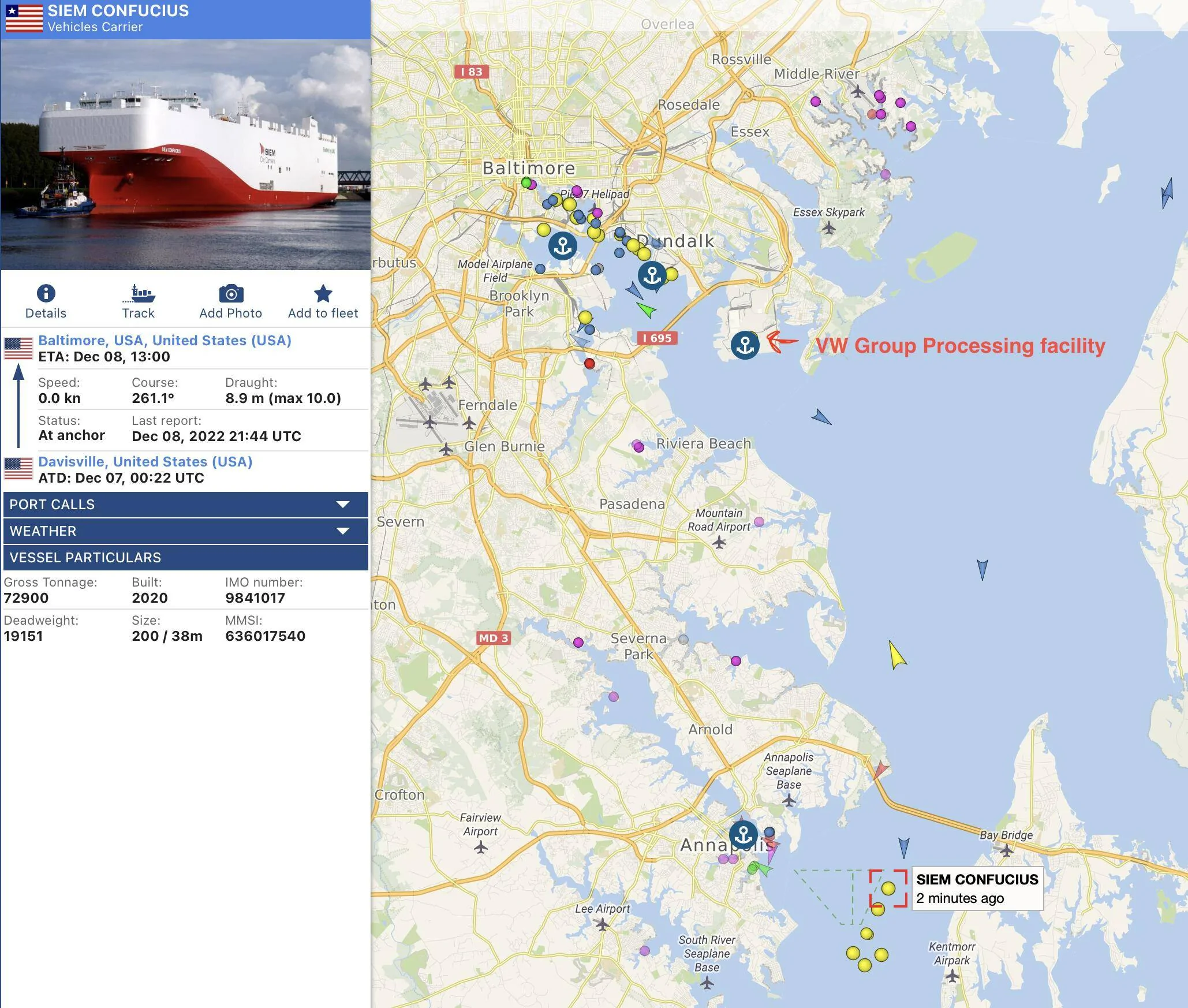Screen dimensions: 1188x1008
Task: Click the I 695 highway shield
Action: 657,338
